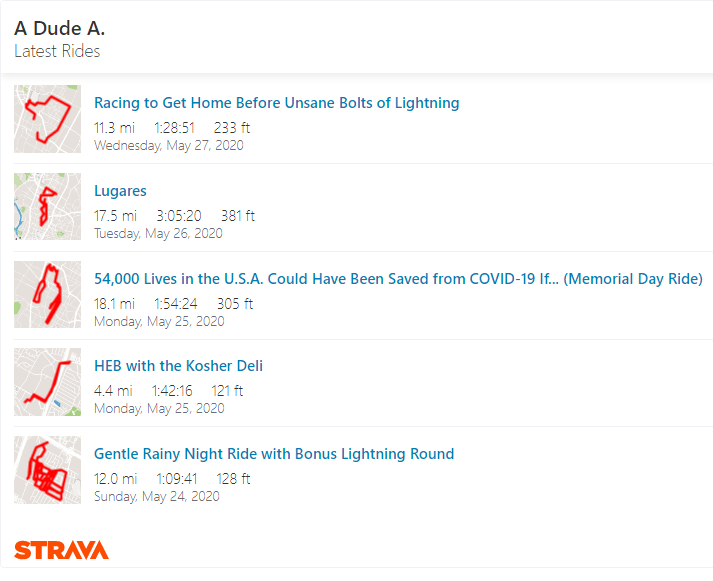
Task: Click the Strava logo
Action: click(x=61, y=550)
